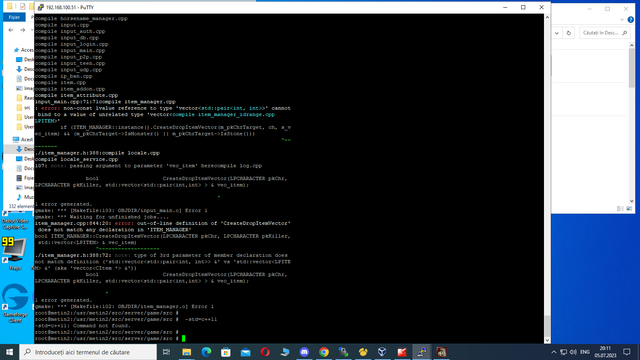Open Discord from the taskbar

[304, 352]
